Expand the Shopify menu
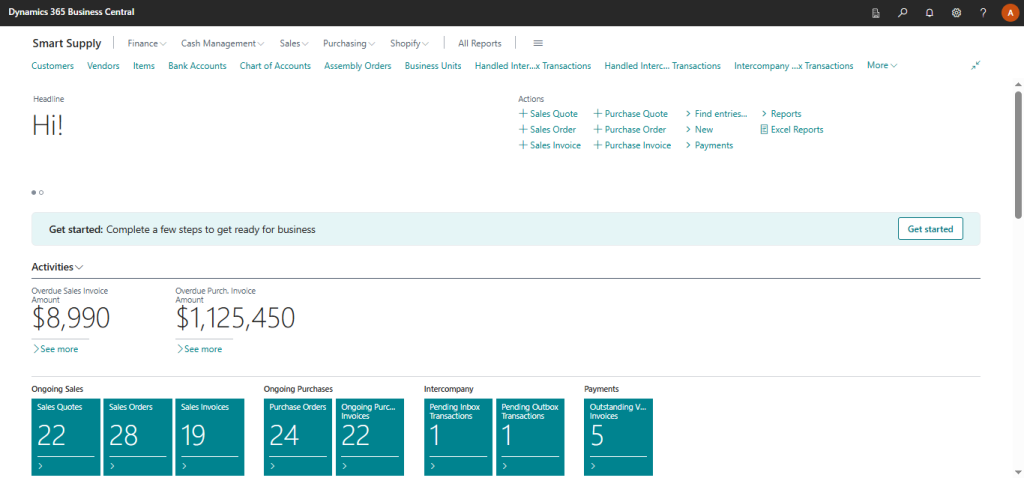Viewport: 1024px width, 478px height. (x=409, y=43)
